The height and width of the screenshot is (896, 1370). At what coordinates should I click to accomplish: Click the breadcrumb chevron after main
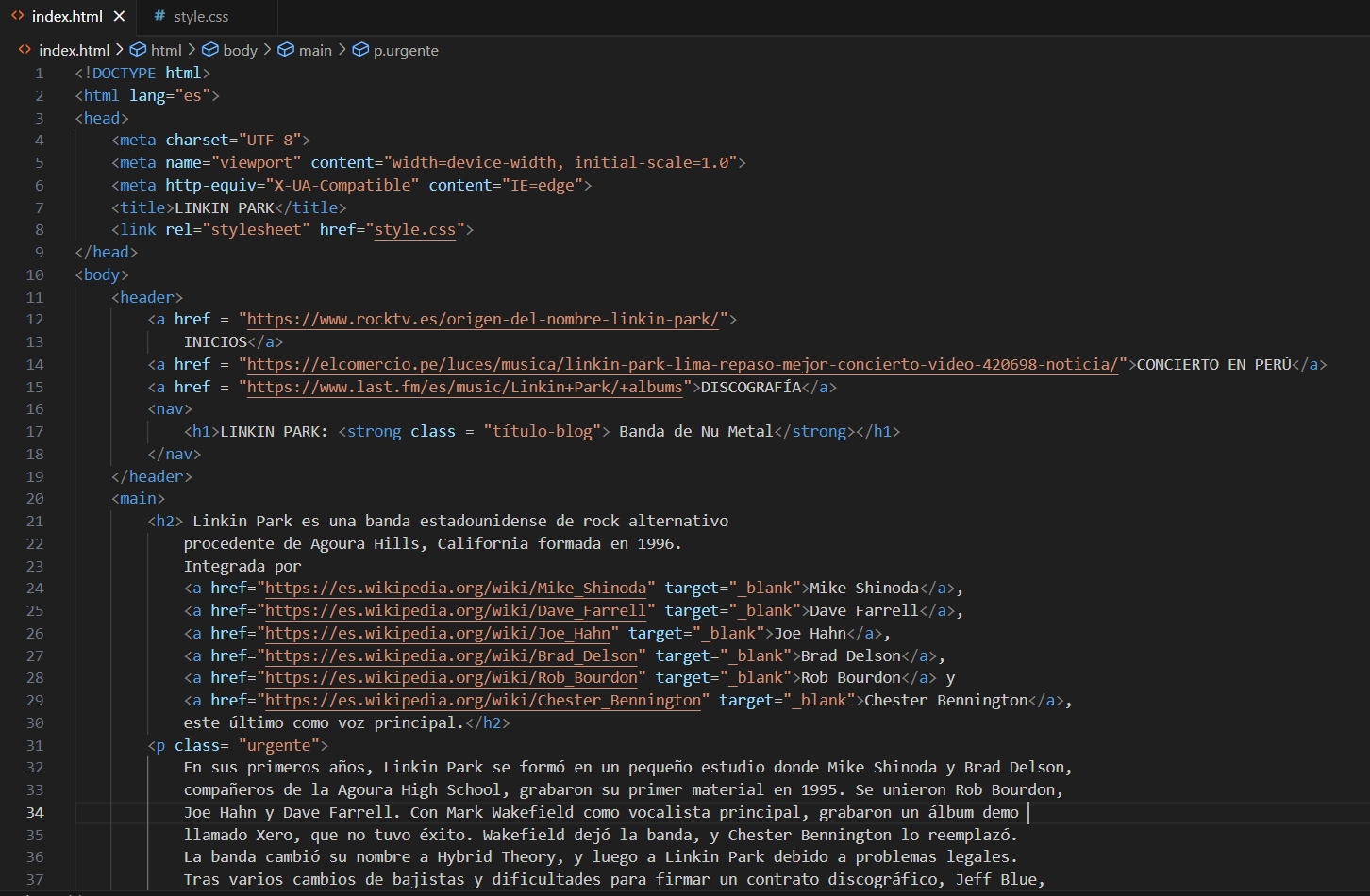tap(342, 50)
